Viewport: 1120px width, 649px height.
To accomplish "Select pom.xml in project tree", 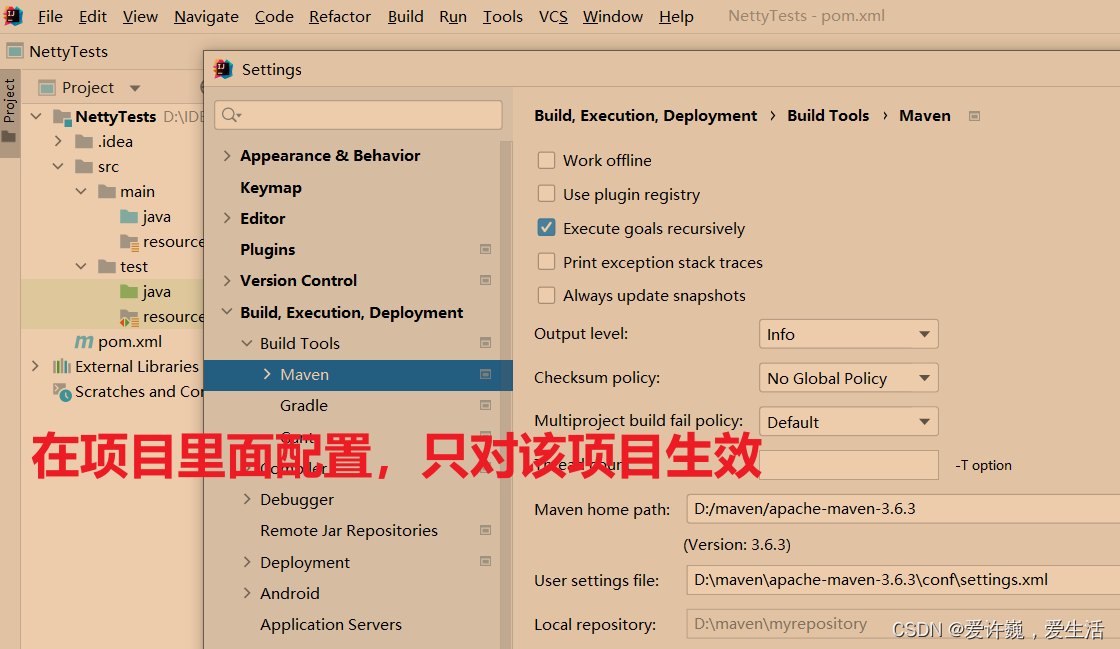I will click(x=130, y=341).
